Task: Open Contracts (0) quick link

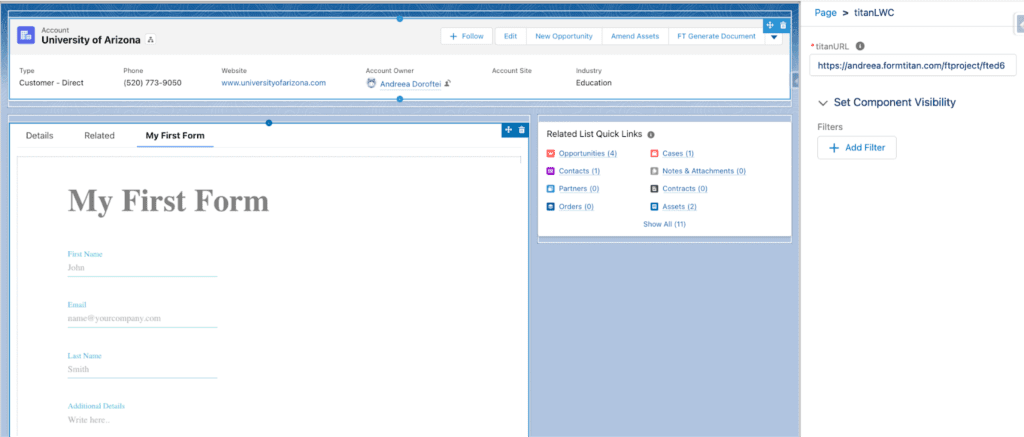Action: 685,189
